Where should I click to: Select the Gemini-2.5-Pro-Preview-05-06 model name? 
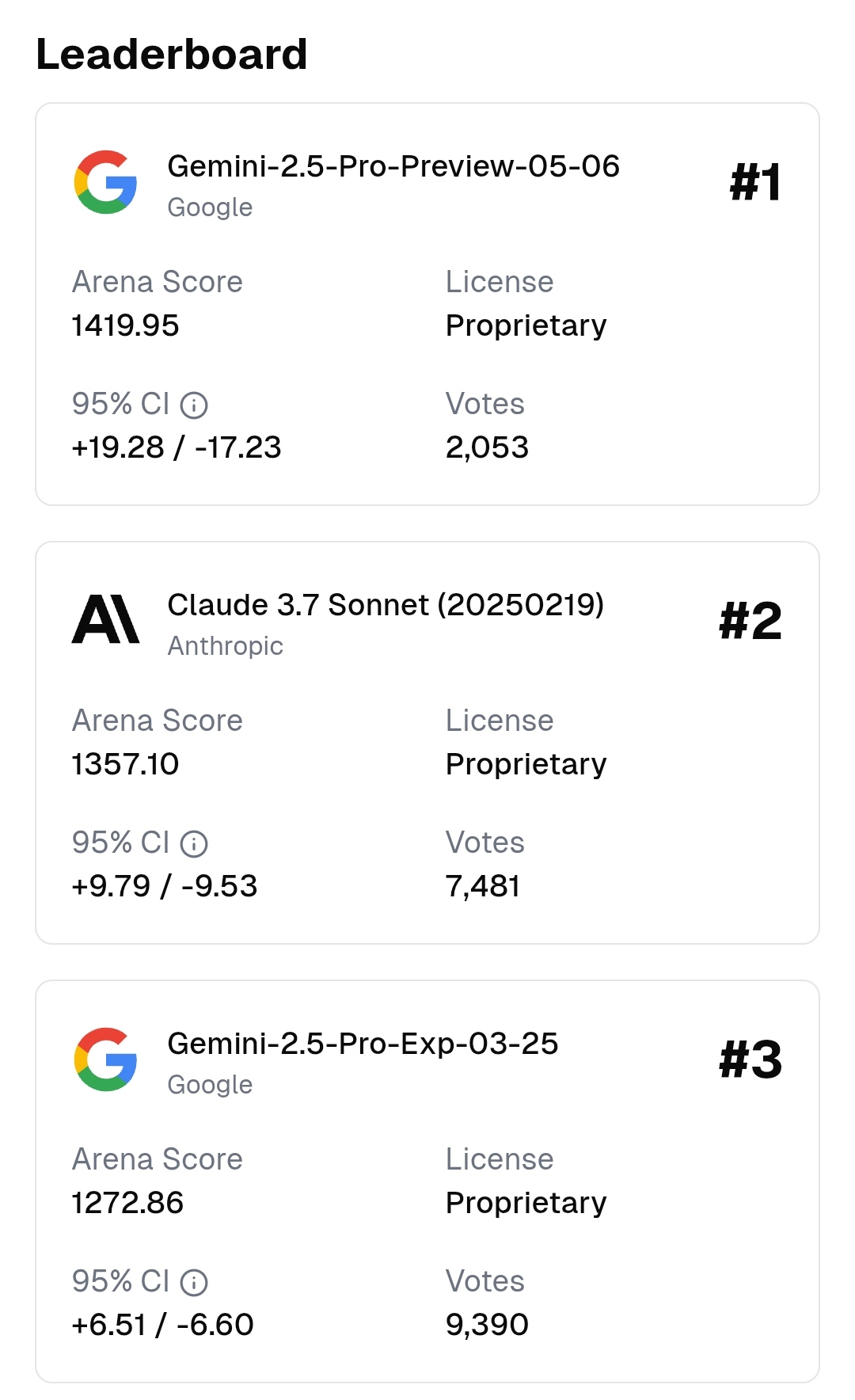pyautogui.click(x=393, y=166)
